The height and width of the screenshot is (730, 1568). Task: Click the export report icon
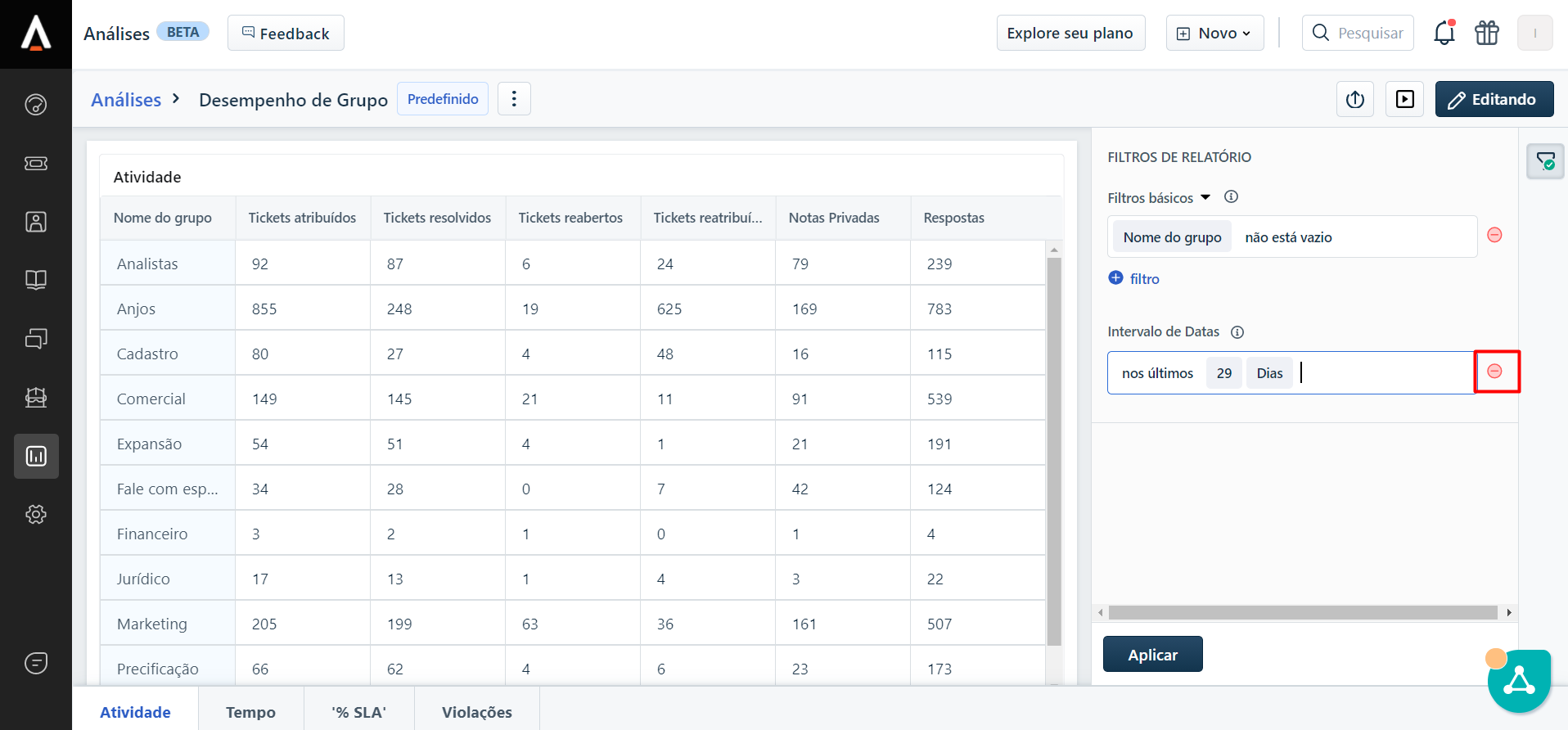tap(1355, 99)
